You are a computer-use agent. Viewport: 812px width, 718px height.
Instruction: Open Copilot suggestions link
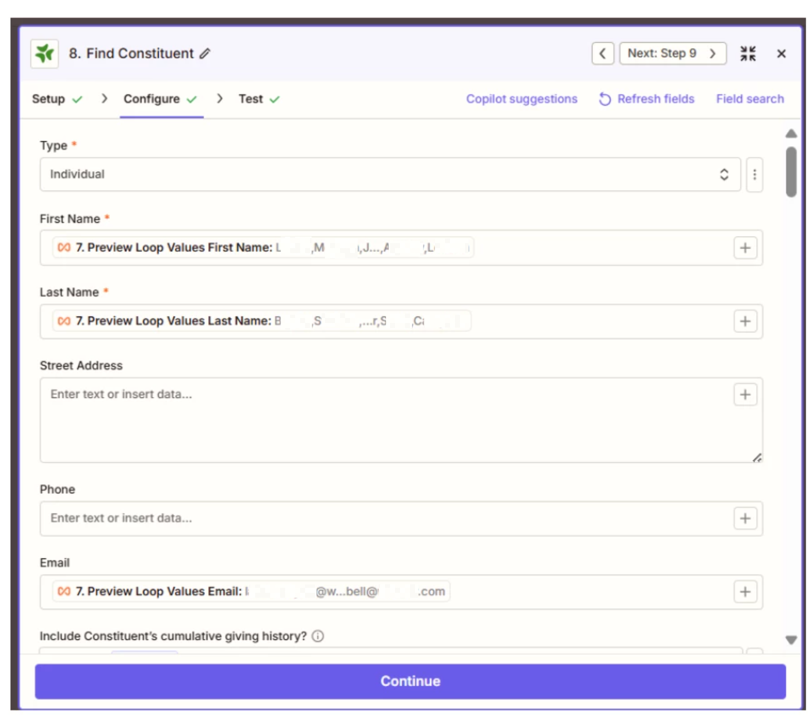(x=521, y=99)
